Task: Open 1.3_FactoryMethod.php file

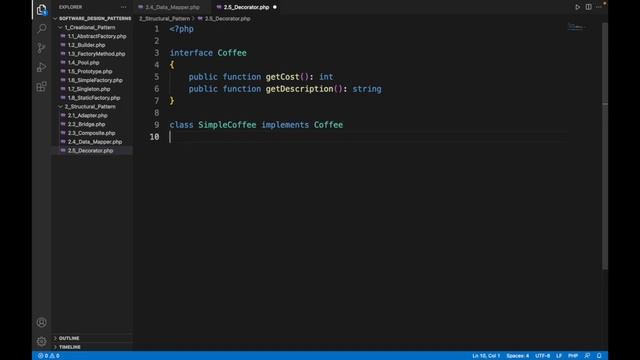Action: point(96,54)
